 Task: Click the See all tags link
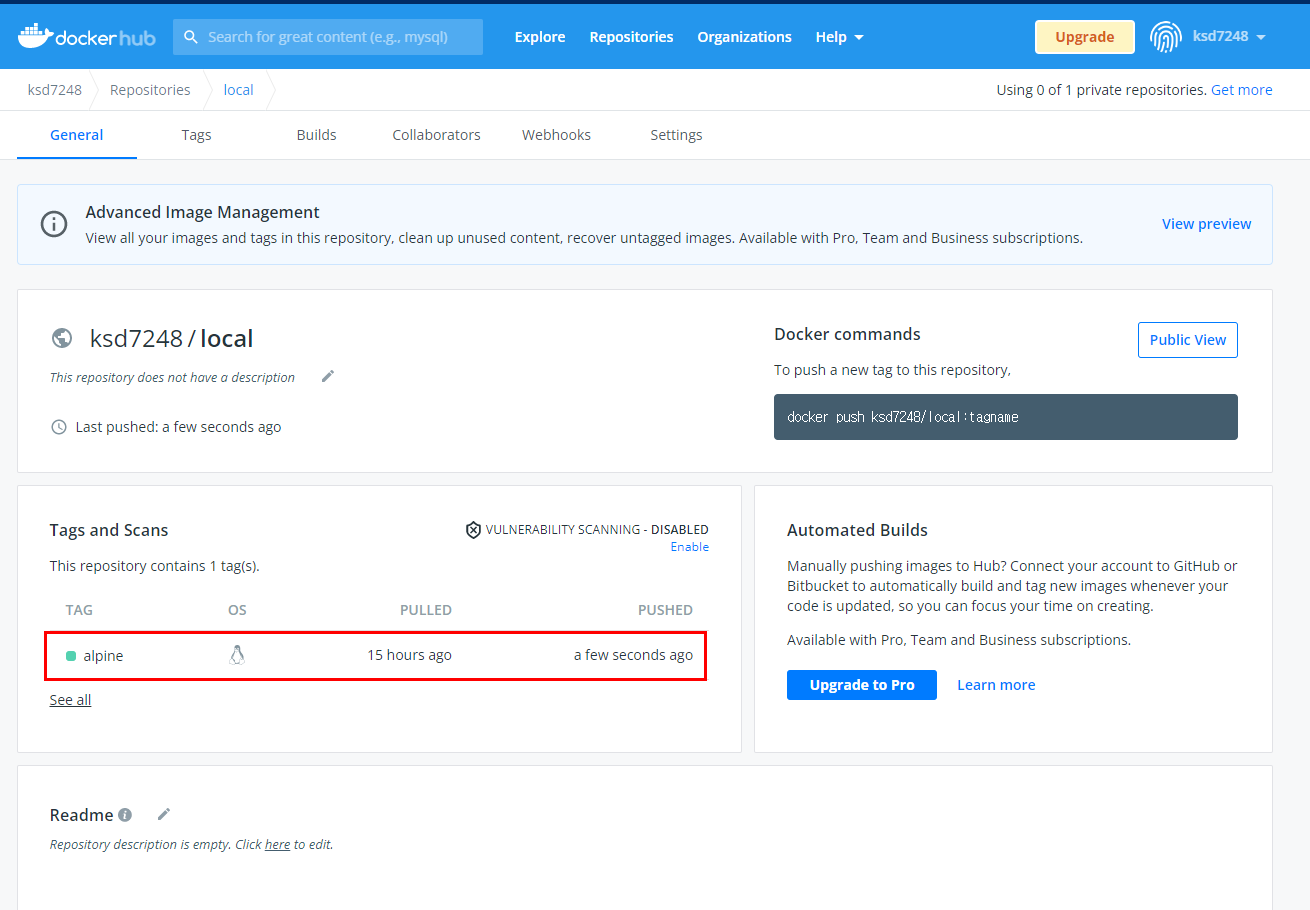(x=70, y=700)
